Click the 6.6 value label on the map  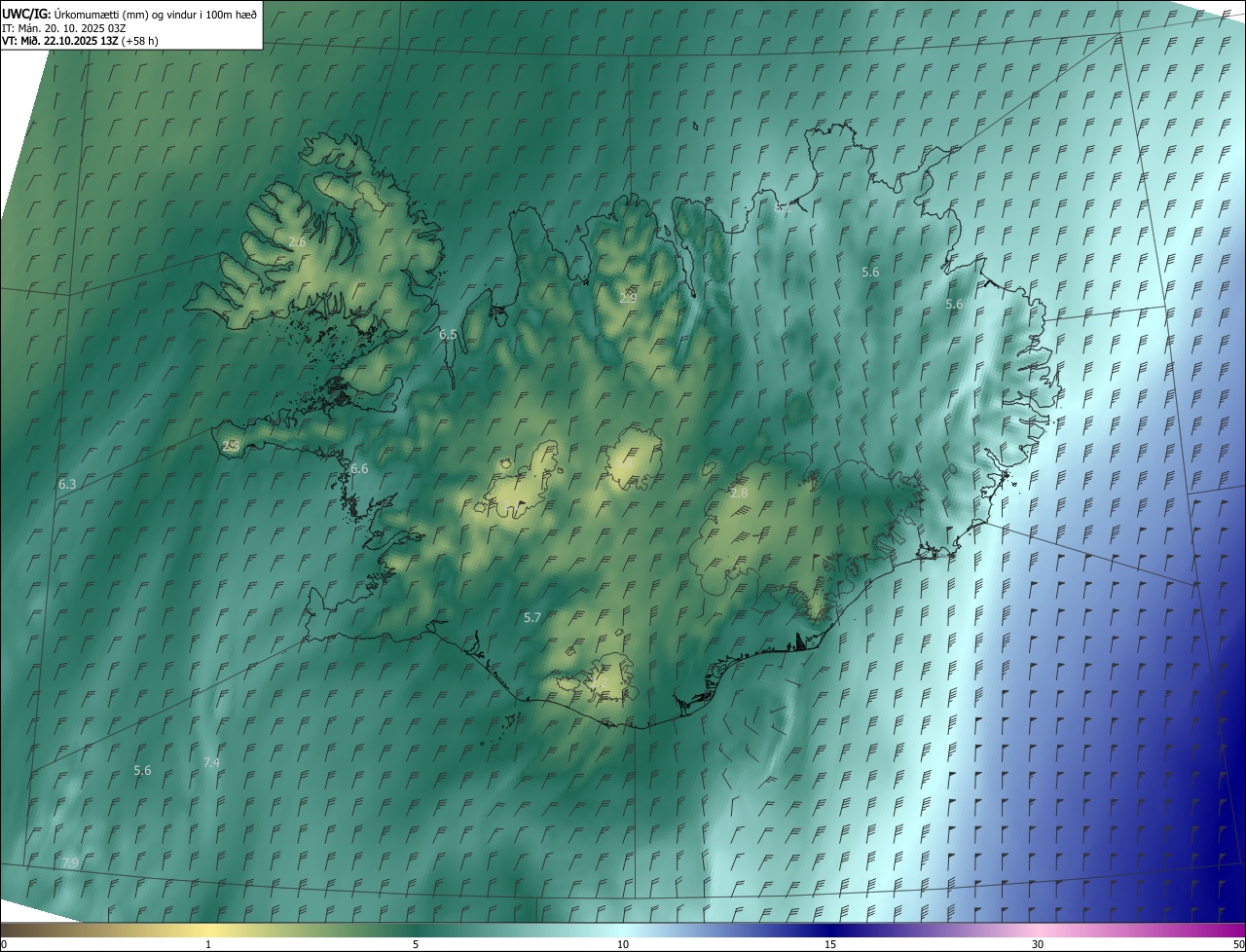[359, 468]
